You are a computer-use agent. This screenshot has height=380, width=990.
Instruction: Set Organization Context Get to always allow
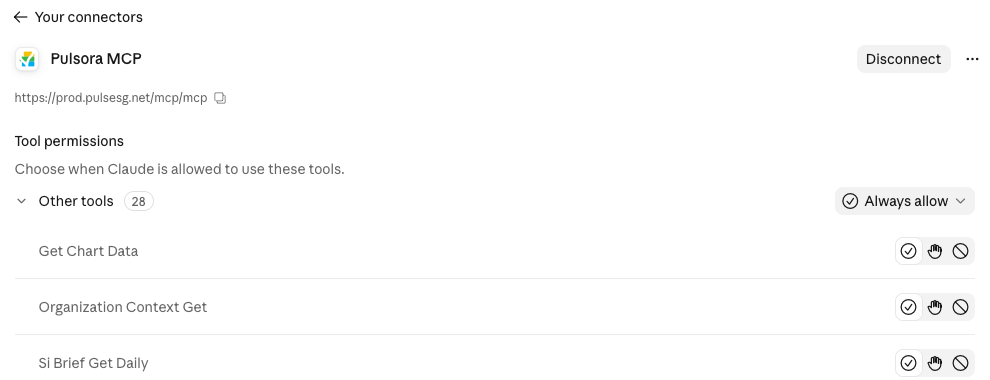tap(908, 307)
